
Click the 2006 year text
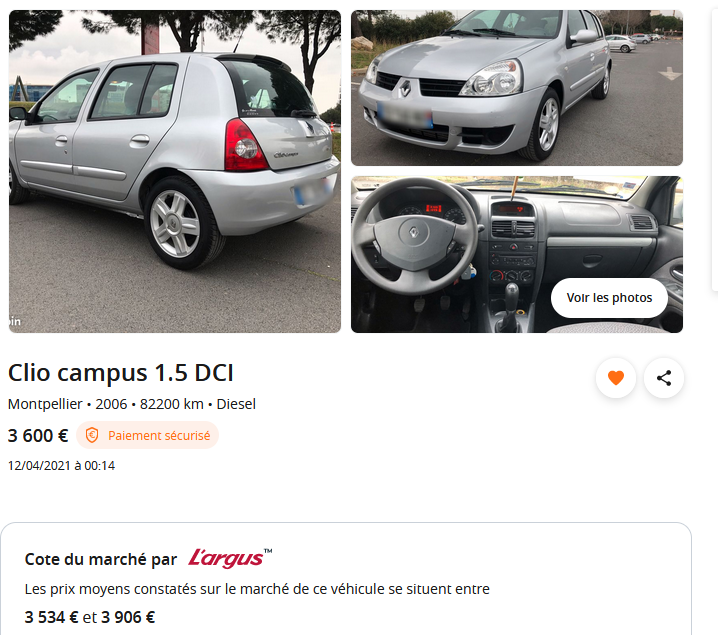tap(111, 404)
